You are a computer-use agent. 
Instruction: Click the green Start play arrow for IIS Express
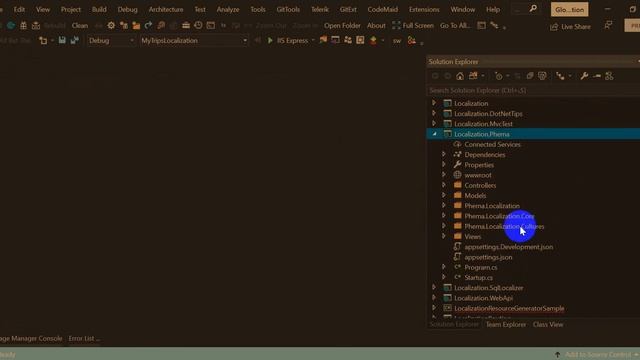pos(270,40)
